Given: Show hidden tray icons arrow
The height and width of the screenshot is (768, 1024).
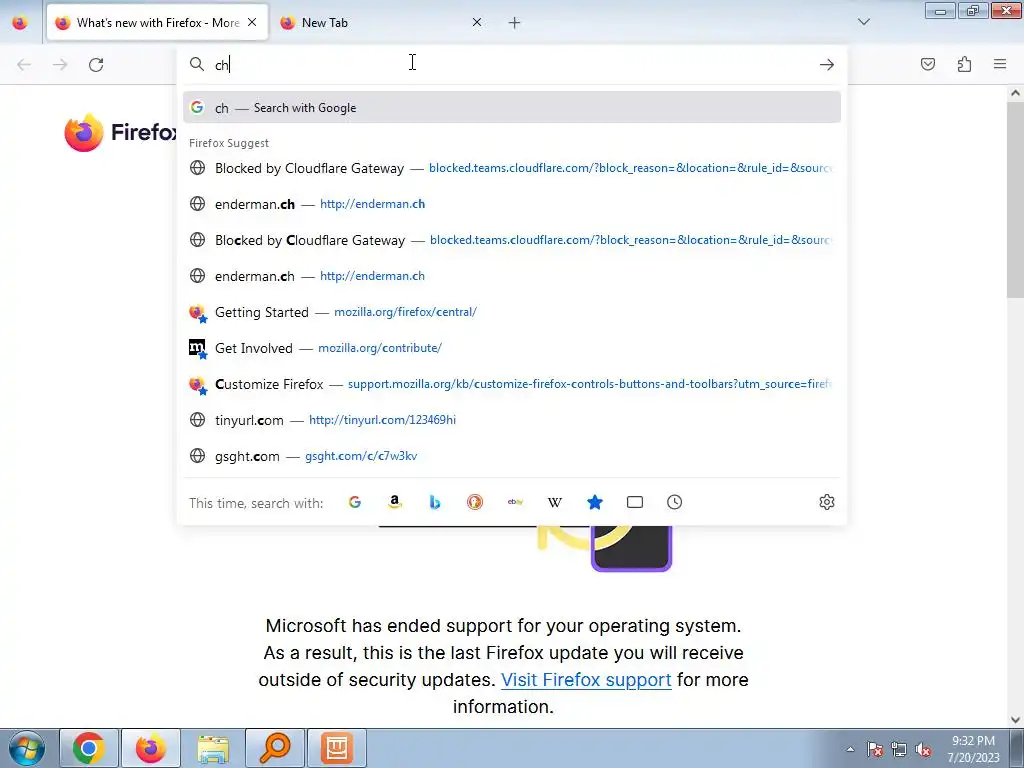Looking at the screenshot, I should point(850,749).
